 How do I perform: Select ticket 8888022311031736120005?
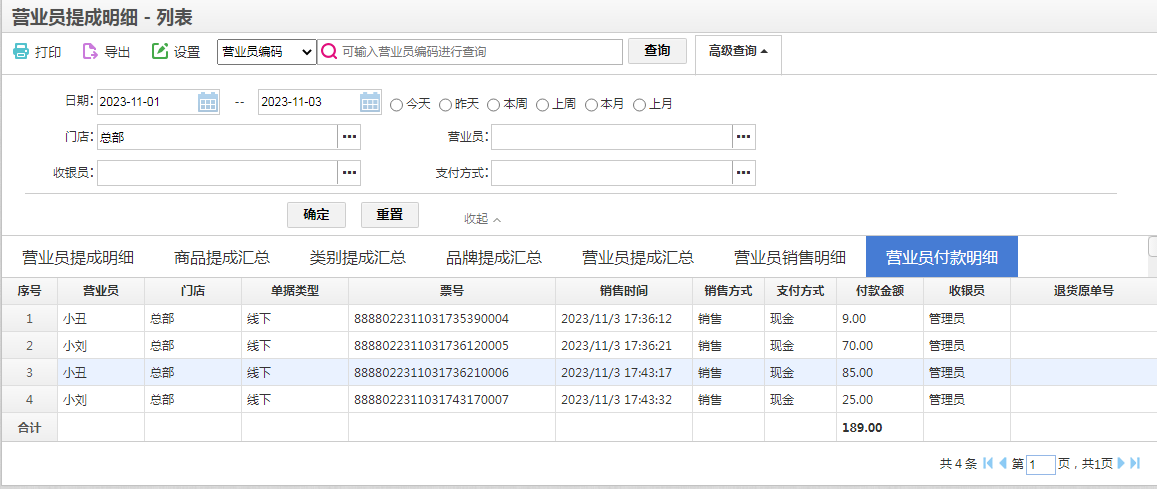click(x=432, y=345)
